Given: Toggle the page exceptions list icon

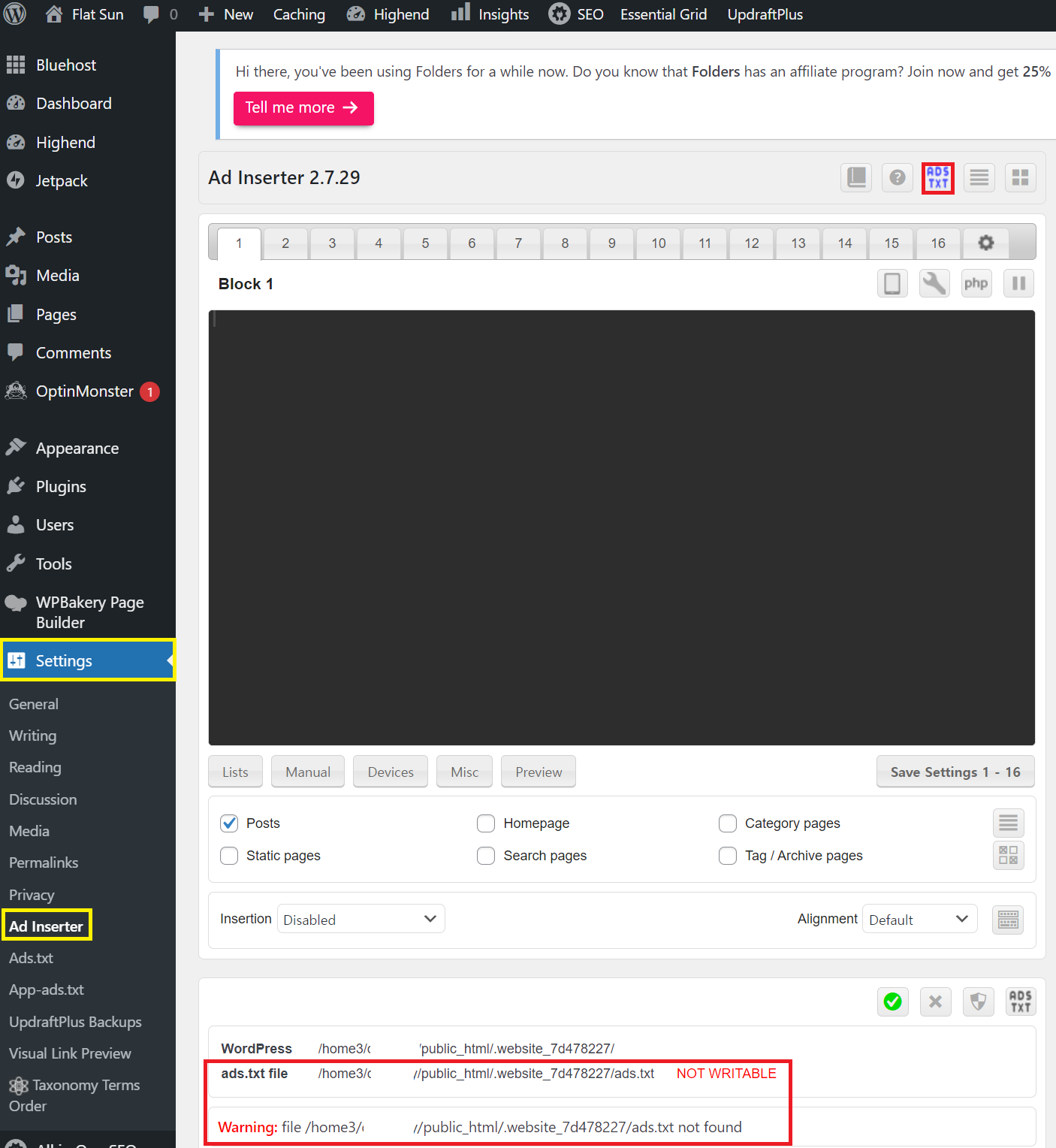Looking at the screenshot, I should click(1008, 823).
